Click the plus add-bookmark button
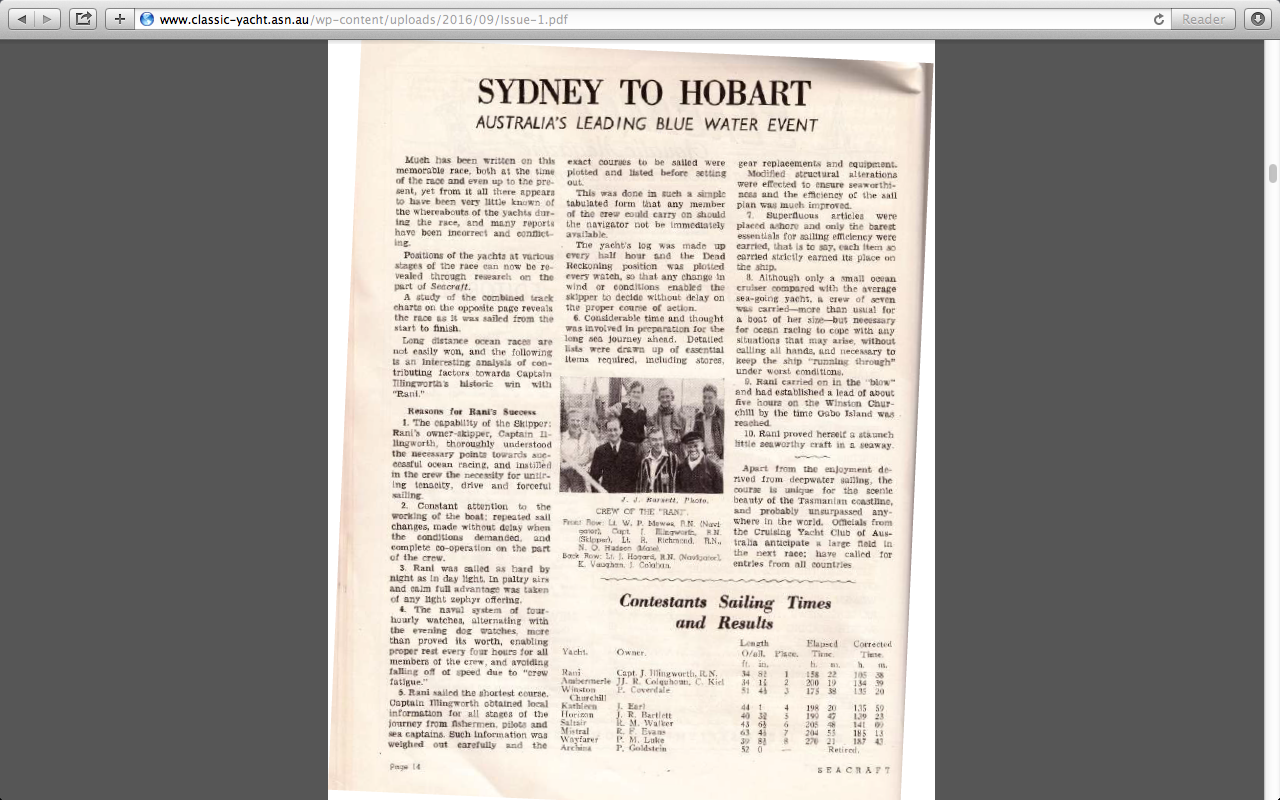Screen dimensions: 1280x800 (120, 19)
